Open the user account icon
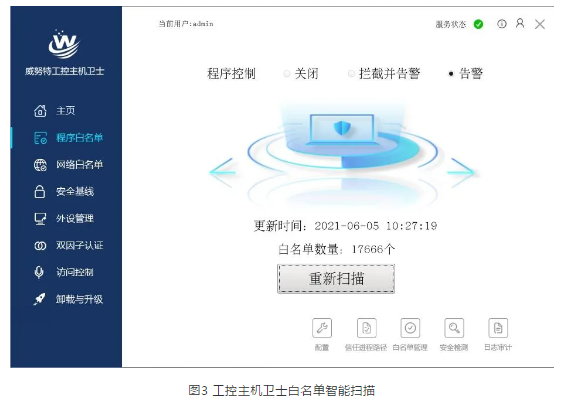This screenshot has width=569, height=410. (x=520, y=24)
